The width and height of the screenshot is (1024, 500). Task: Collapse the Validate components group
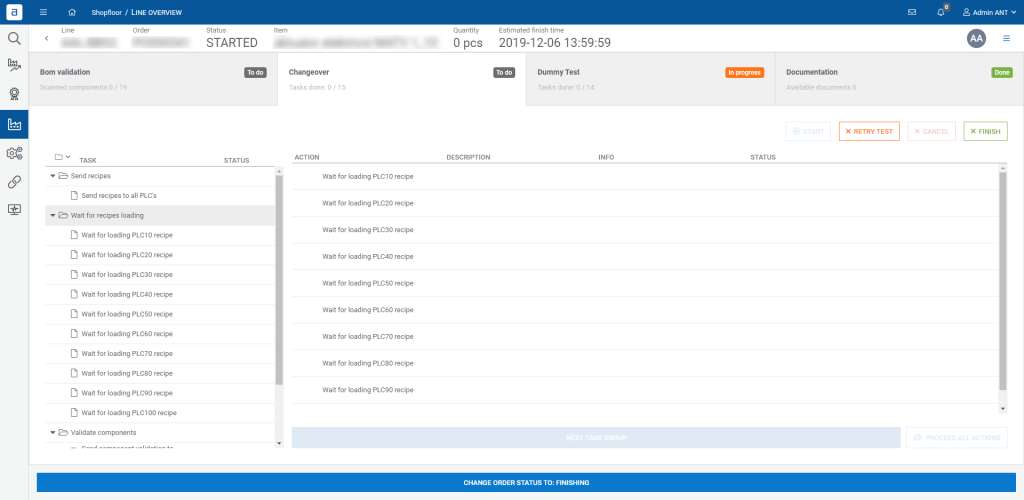pyautogui.click(x=53, y=432)
